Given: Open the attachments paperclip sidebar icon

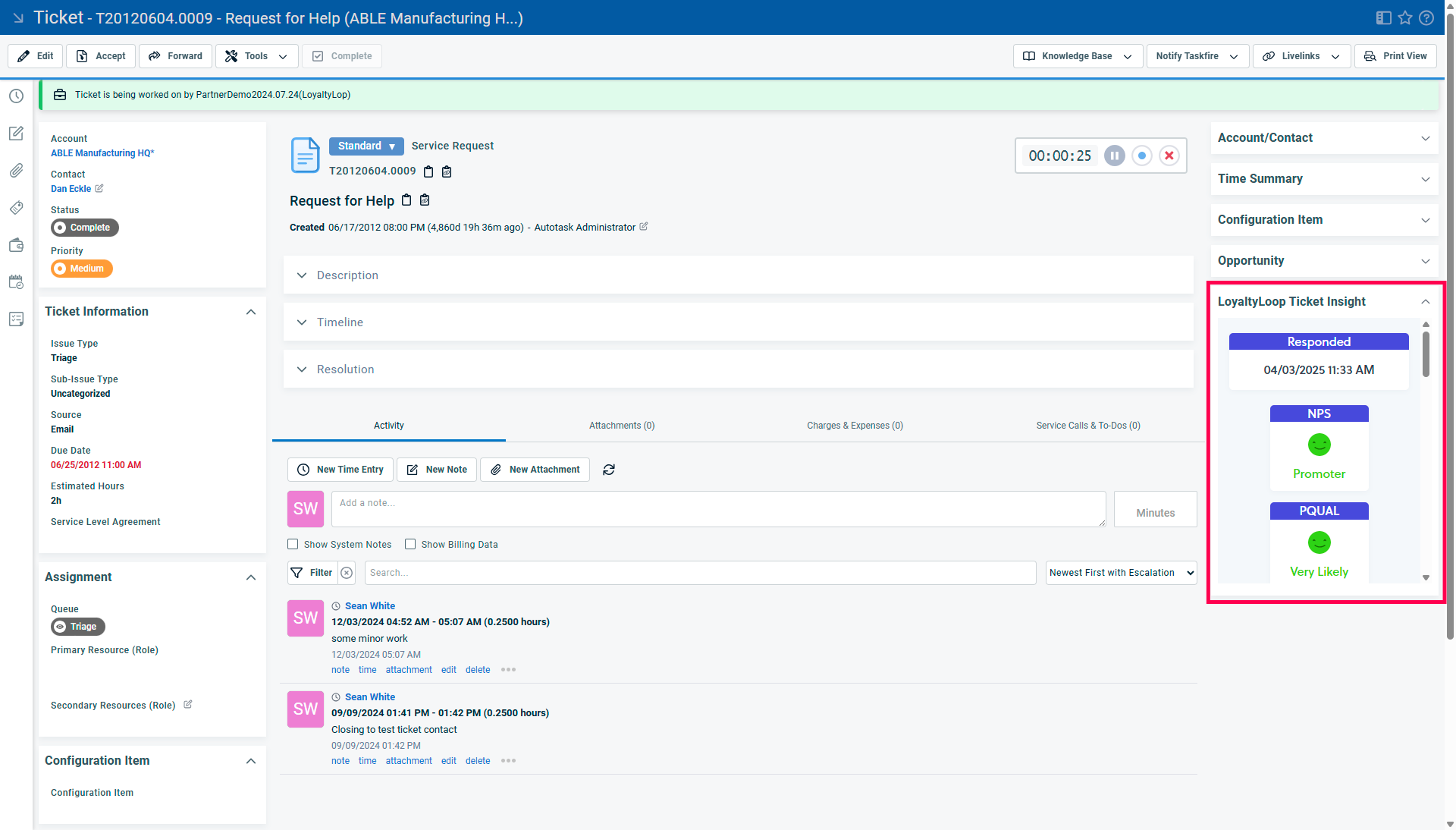Looking at the screenshot, I should coord(16,171).
